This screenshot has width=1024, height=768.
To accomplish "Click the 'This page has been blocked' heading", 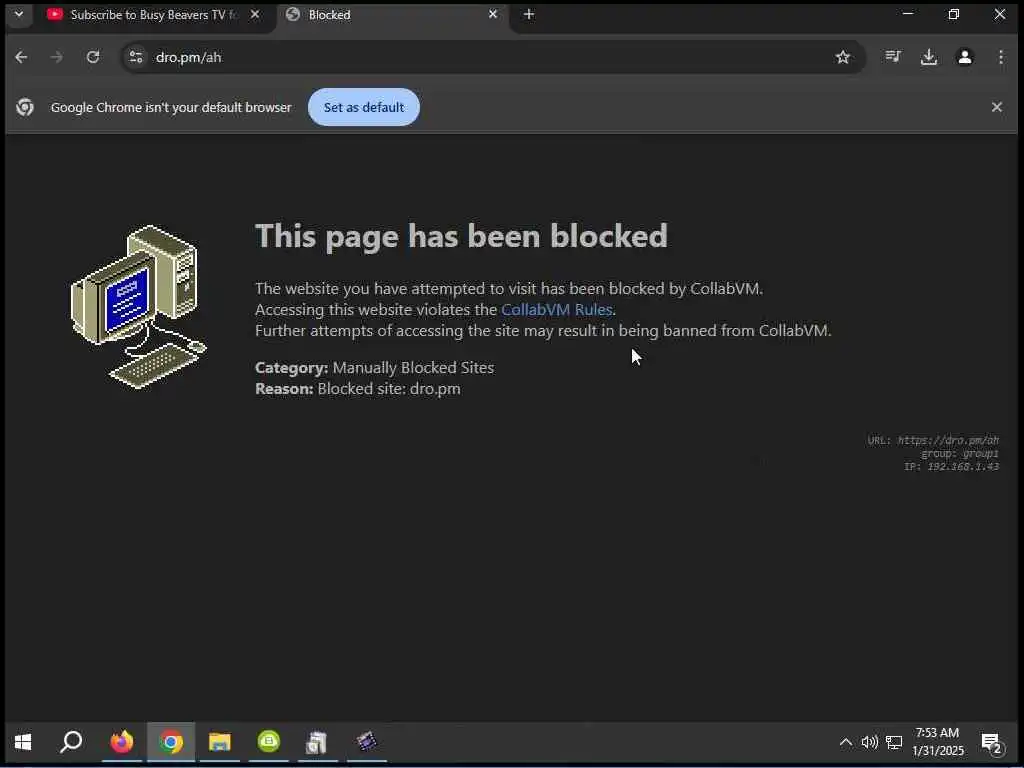I will (x=461, y=236).
